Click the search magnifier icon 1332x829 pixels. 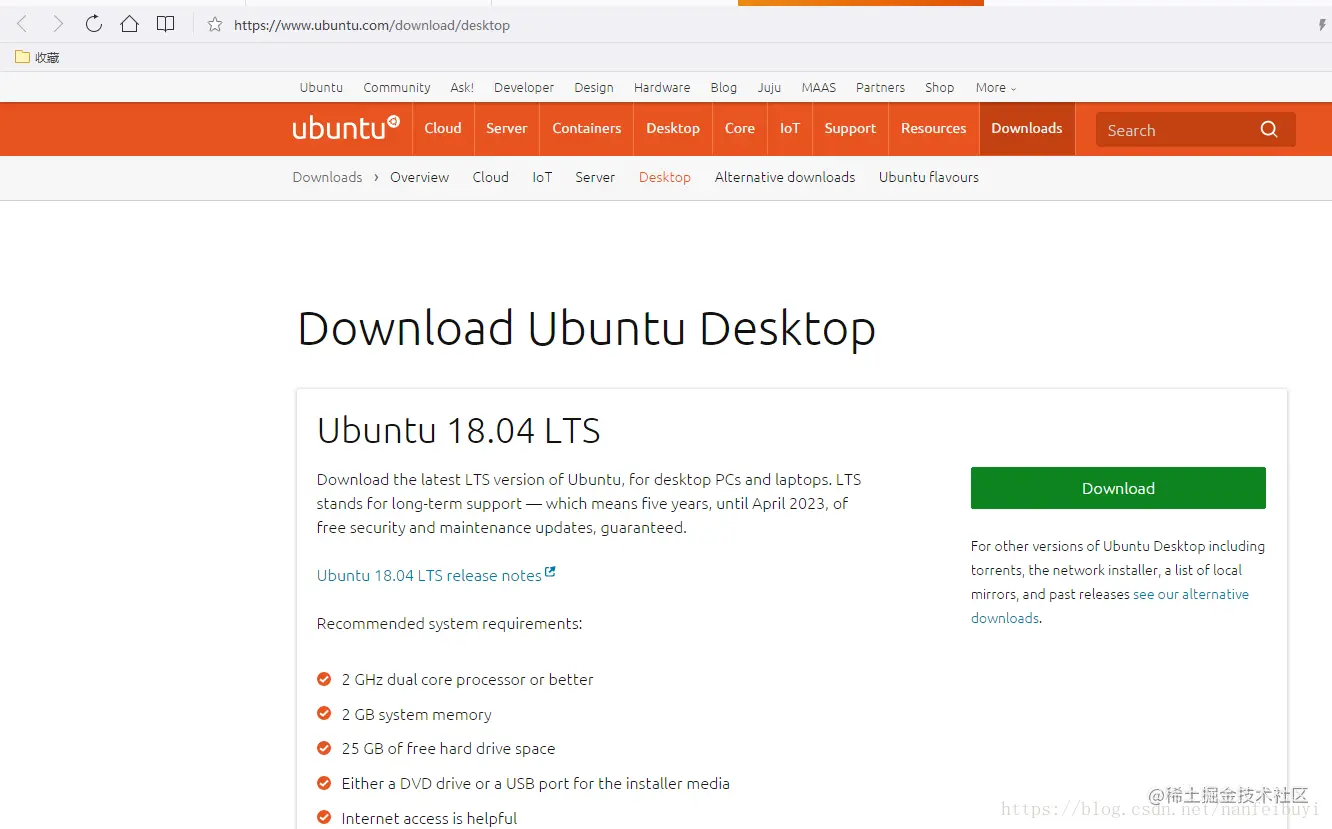click(x=1269, y=129)
